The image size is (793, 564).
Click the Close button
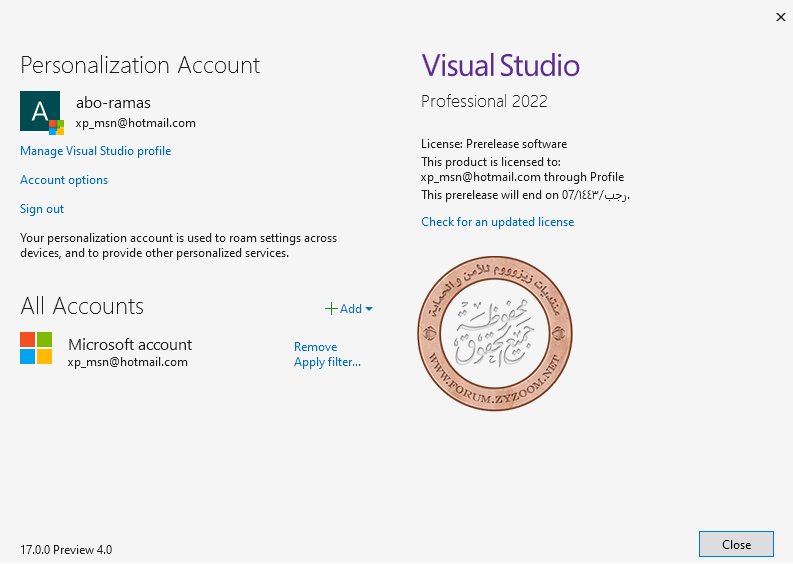click(x=736, y=544)
